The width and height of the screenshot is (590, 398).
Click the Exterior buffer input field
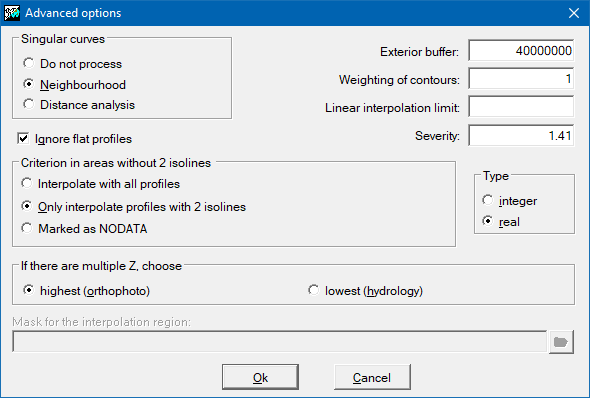(521, 50)
